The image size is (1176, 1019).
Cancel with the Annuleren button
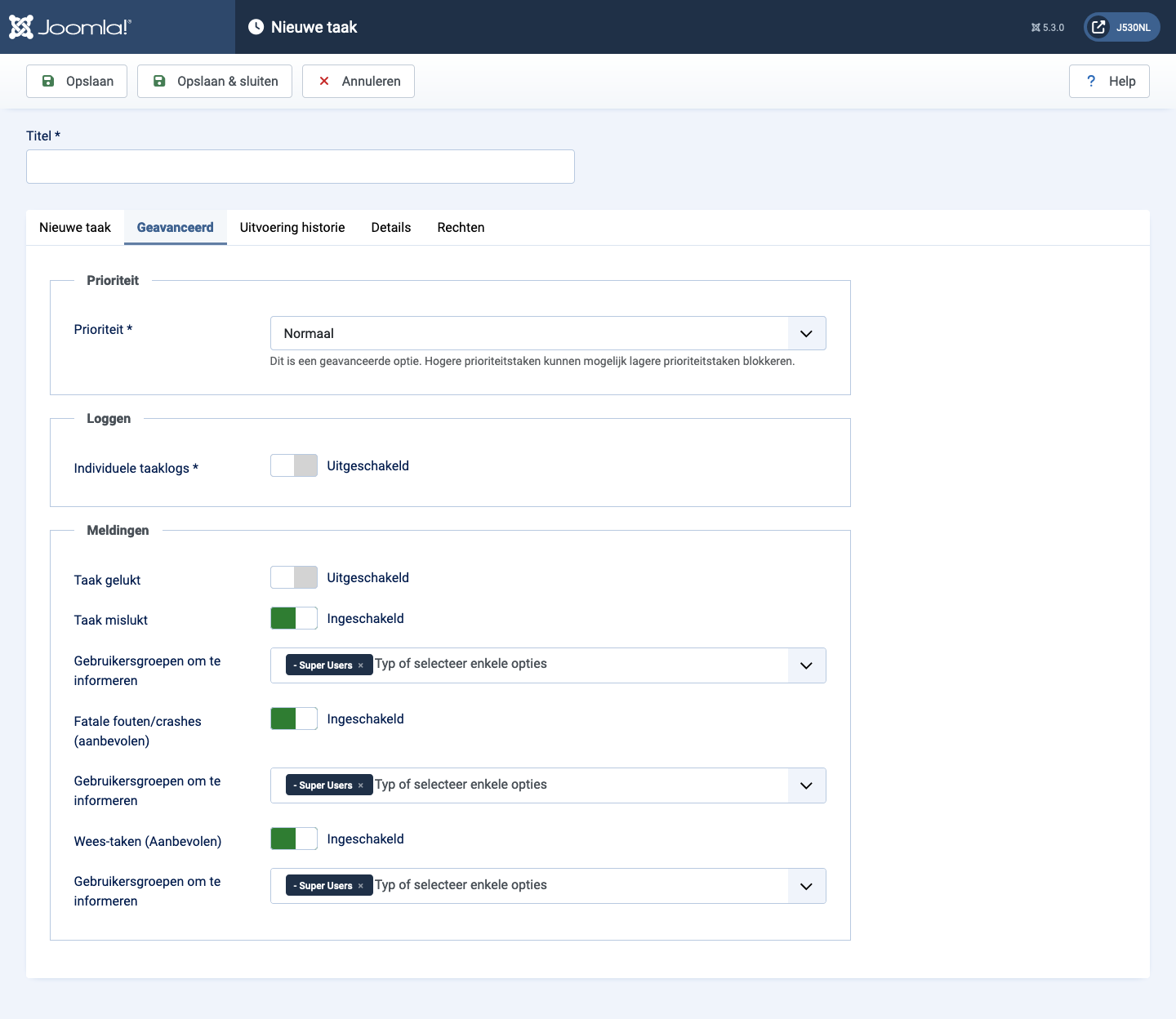[359, 81]
